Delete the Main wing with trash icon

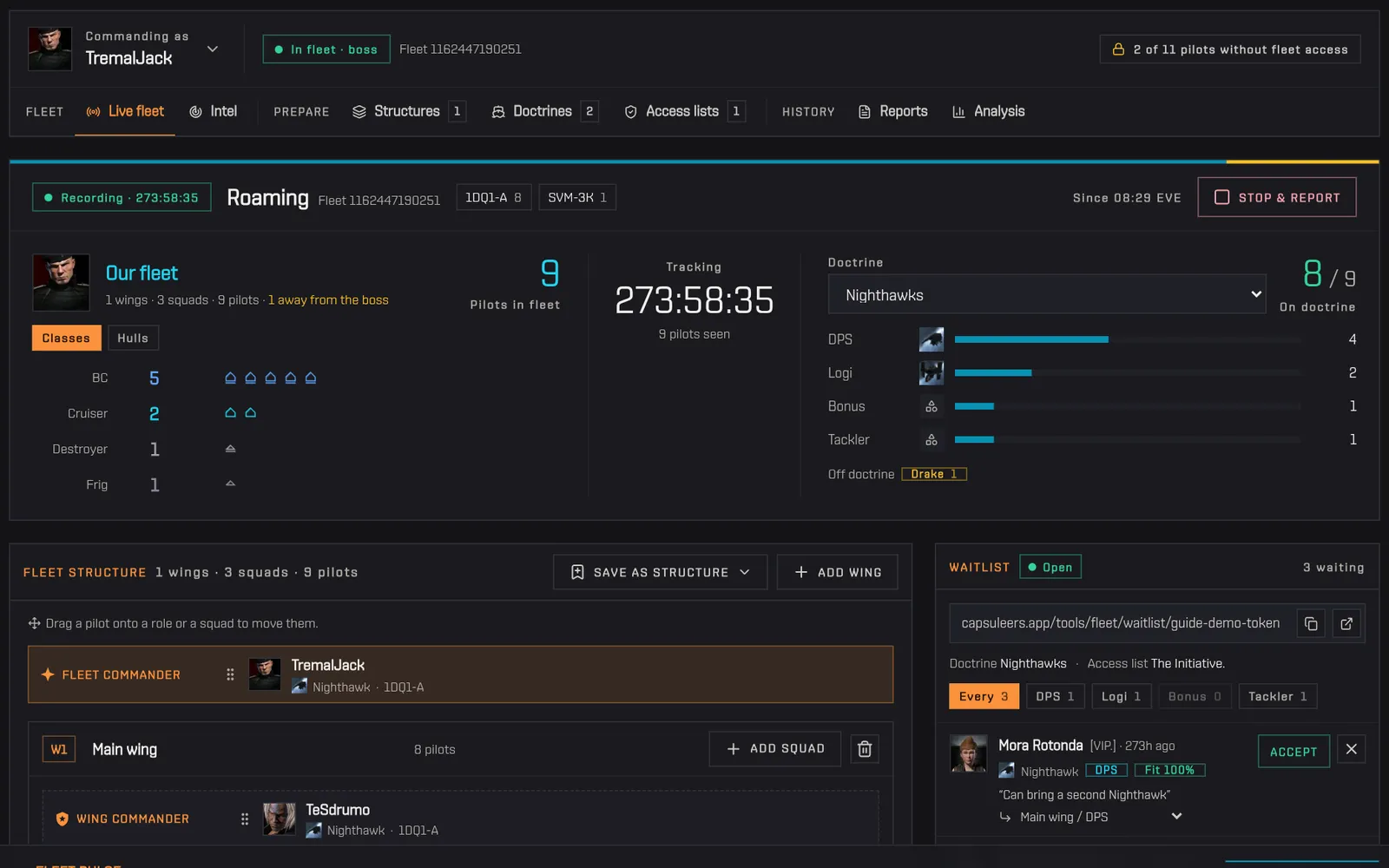click(865, 749)
